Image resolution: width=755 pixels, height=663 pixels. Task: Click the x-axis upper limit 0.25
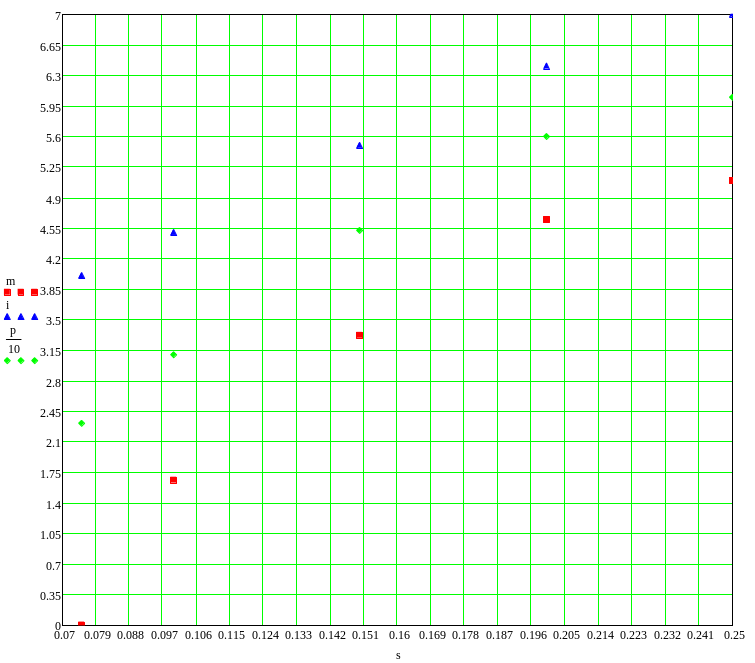(x=734, y=635)
